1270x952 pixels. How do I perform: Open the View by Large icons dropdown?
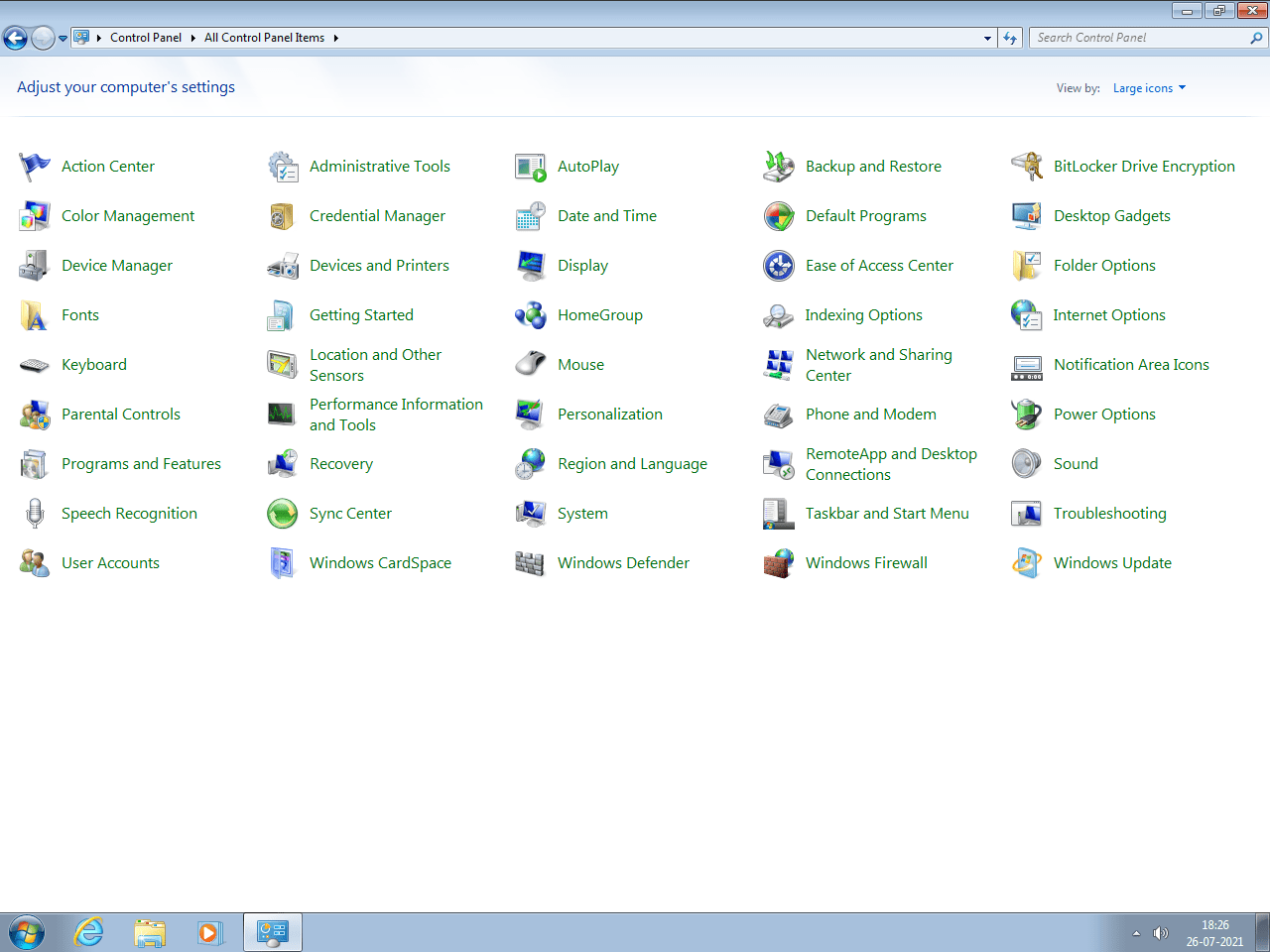pos(1149,88)
